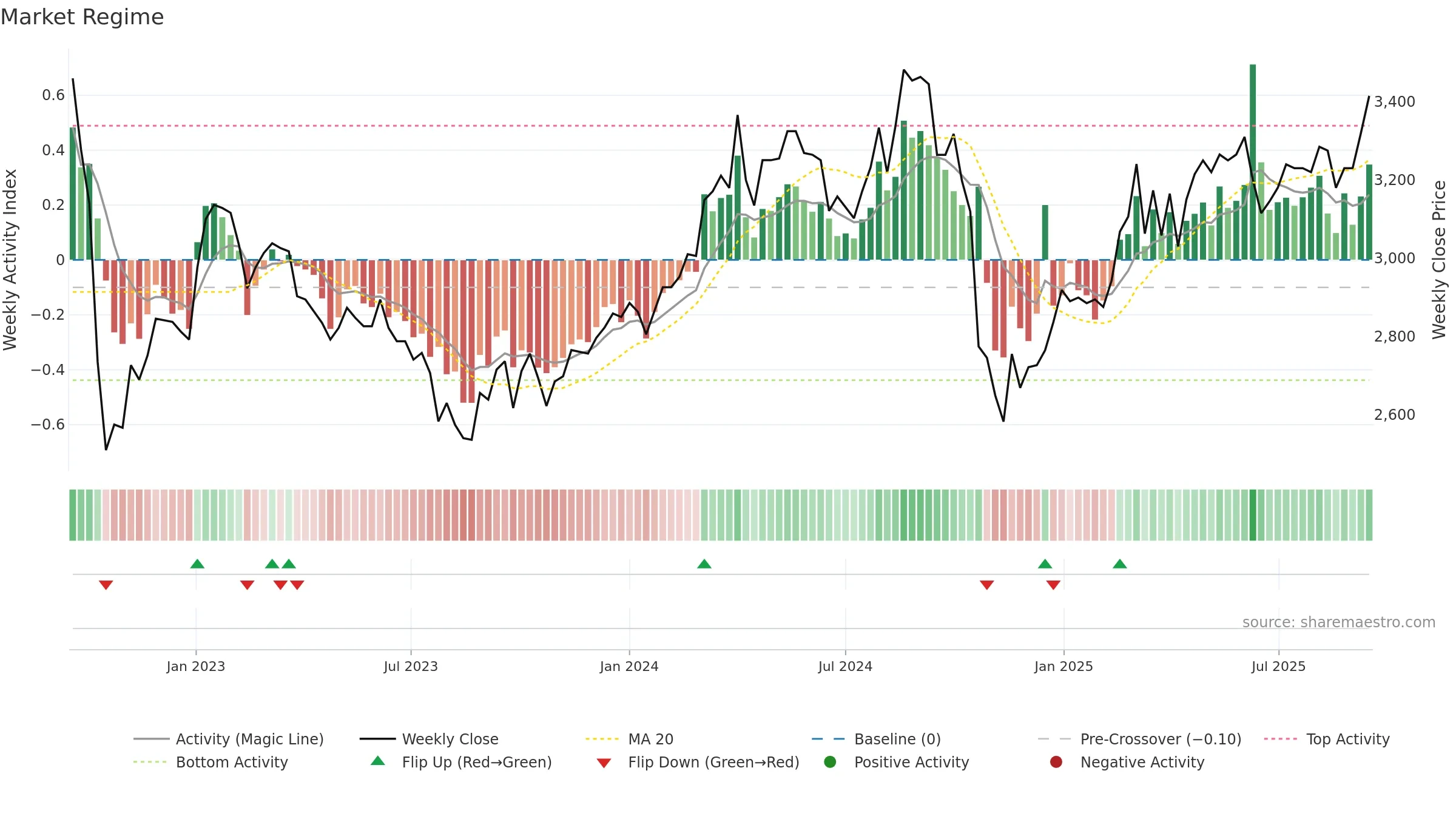Click the 3,400 price axis label
Screen dimensions: 1456x819
(1394, 101)
